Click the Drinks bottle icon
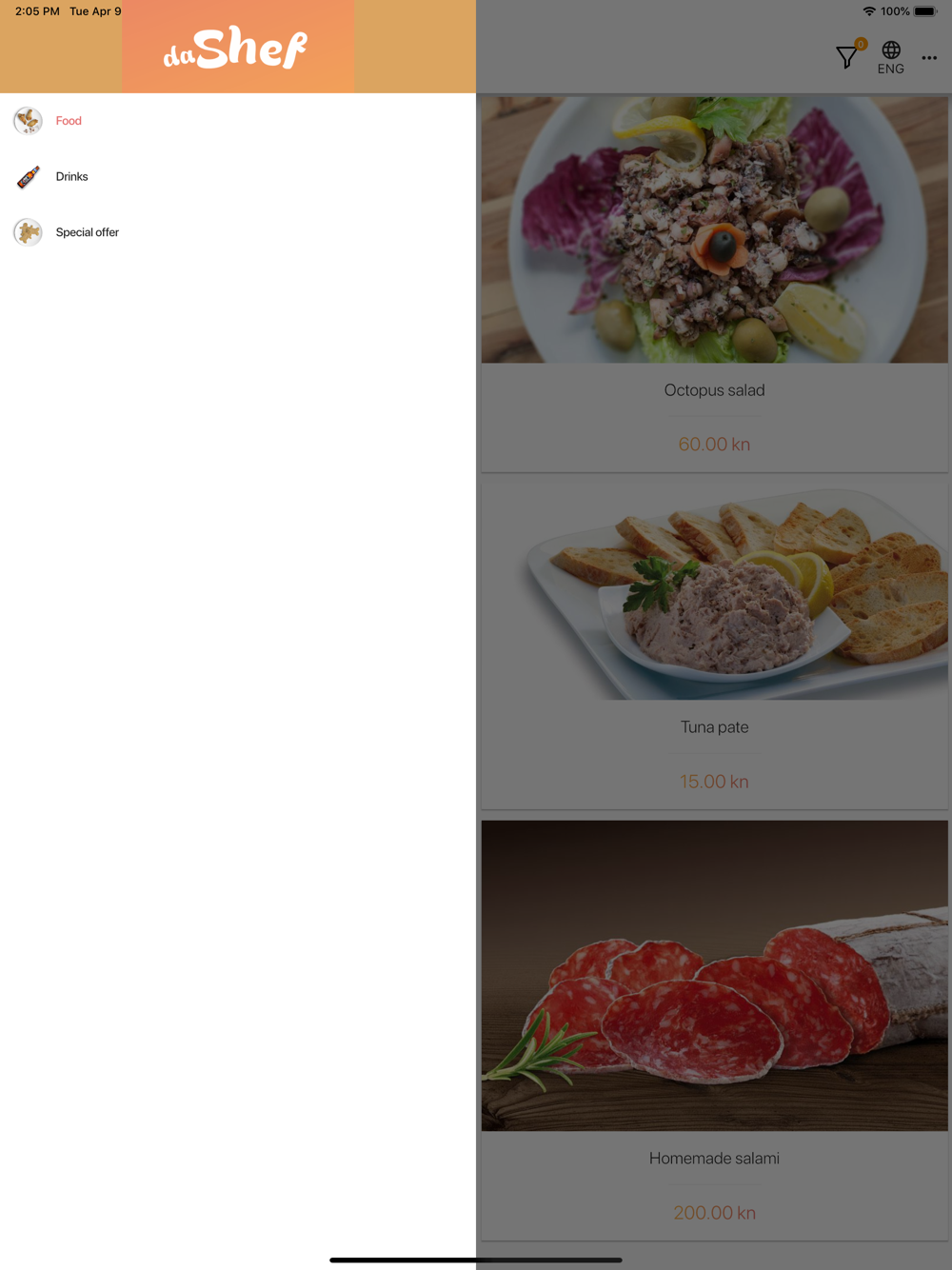This screenshot has height=1270, width=952. tap(28, 177)
